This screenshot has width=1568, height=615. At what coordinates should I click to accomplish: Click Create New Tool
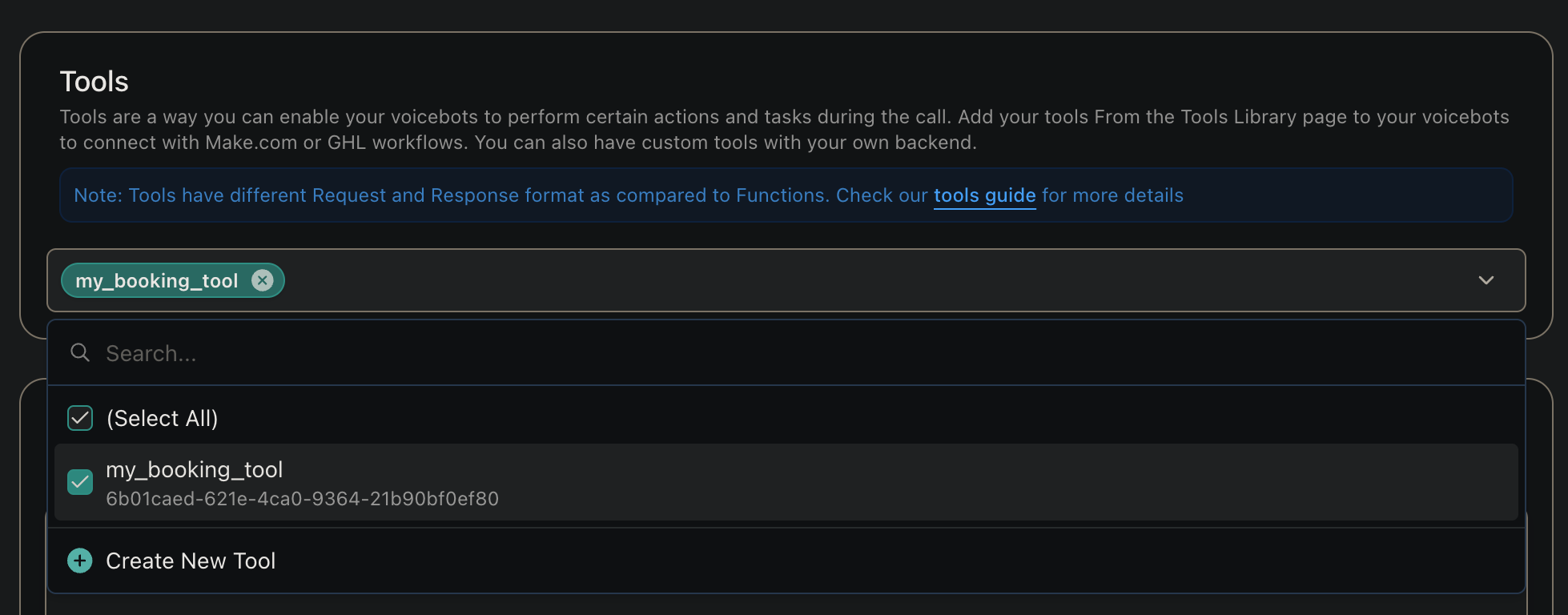click(x=191, y=561)
